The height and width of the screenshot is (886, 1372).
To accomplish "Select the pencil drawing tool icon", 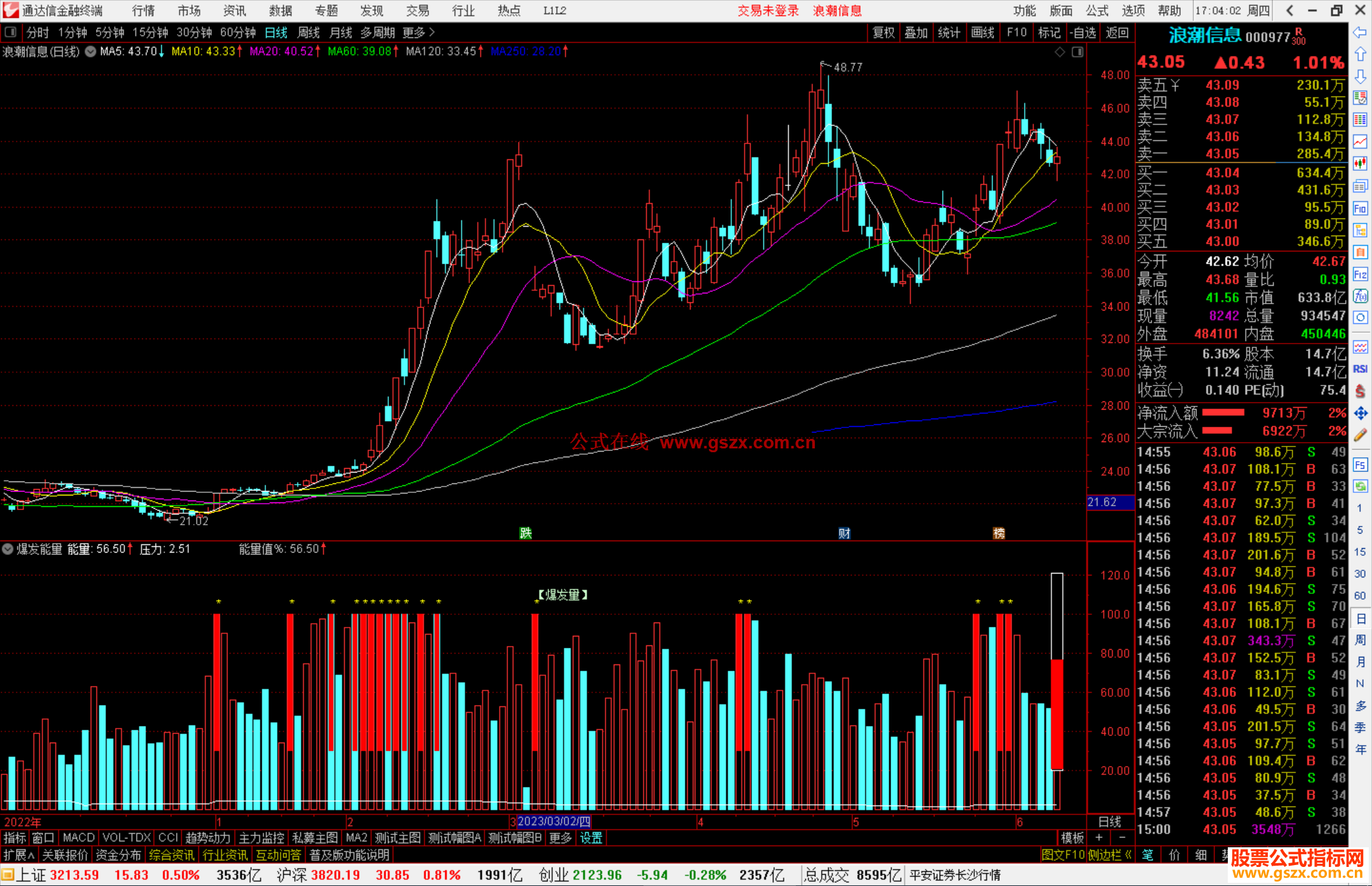I will point(1360,435).
